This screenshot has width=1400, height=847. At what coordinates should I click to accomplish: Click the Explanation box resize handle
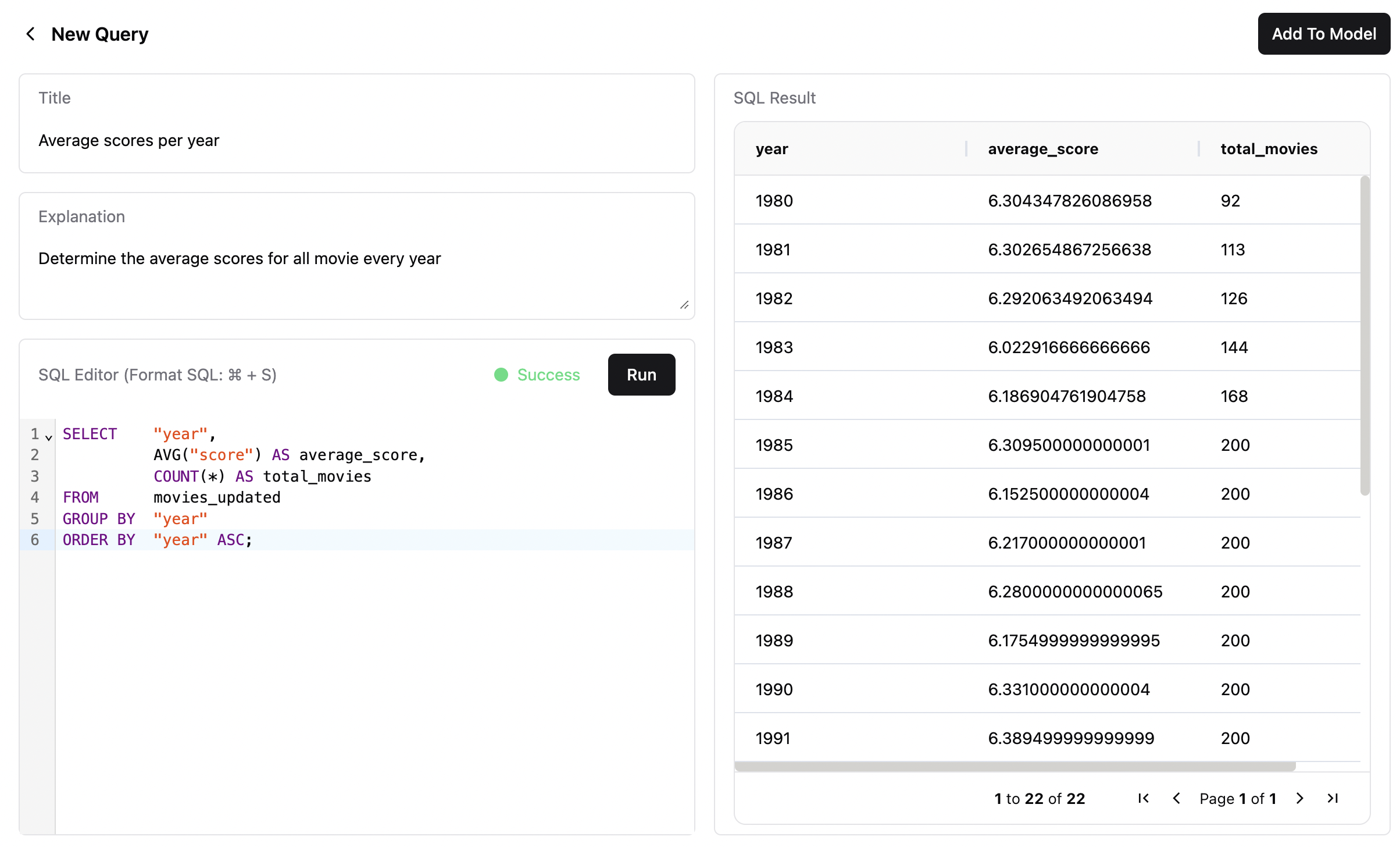684,305
